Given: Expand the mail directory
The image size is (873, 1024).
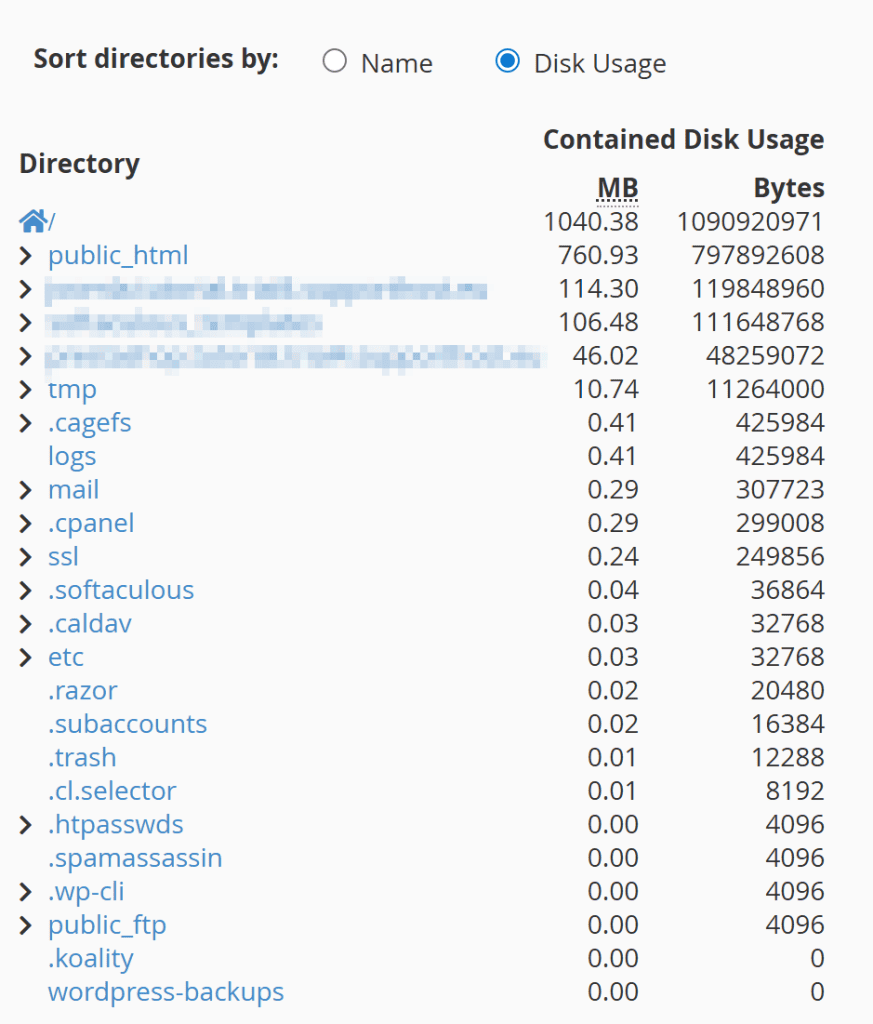Looking at the screenshot, I should [x=25, y=490].
